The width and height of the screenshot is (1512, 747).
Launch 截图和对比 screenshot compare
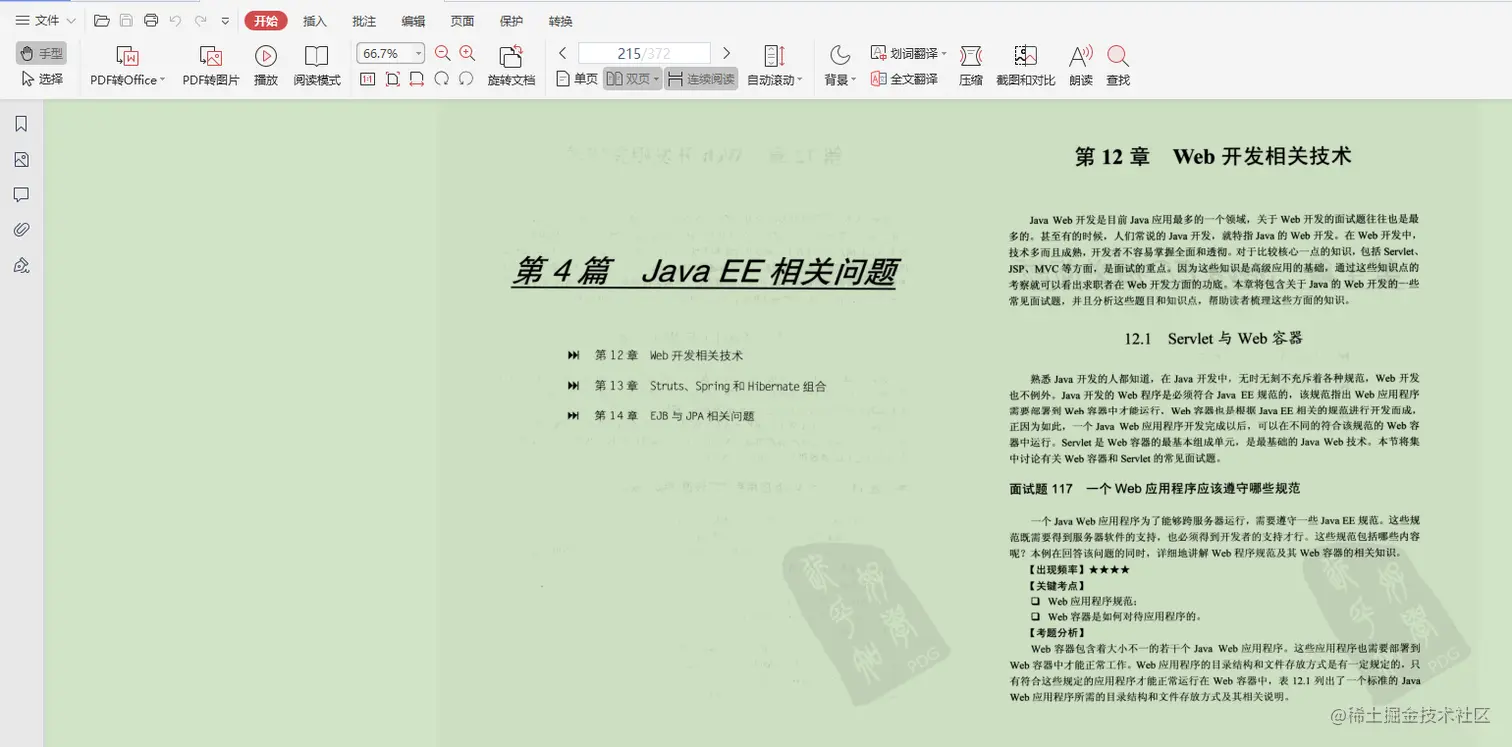point(1025,64)
